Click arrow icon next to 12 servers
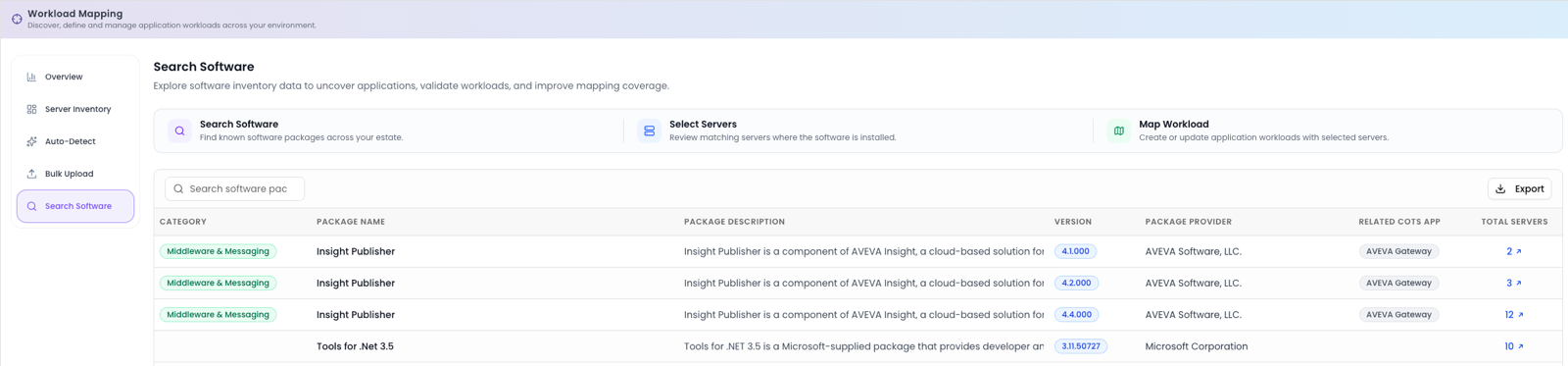1568x366 pixels. click(x=1521, y=315)
